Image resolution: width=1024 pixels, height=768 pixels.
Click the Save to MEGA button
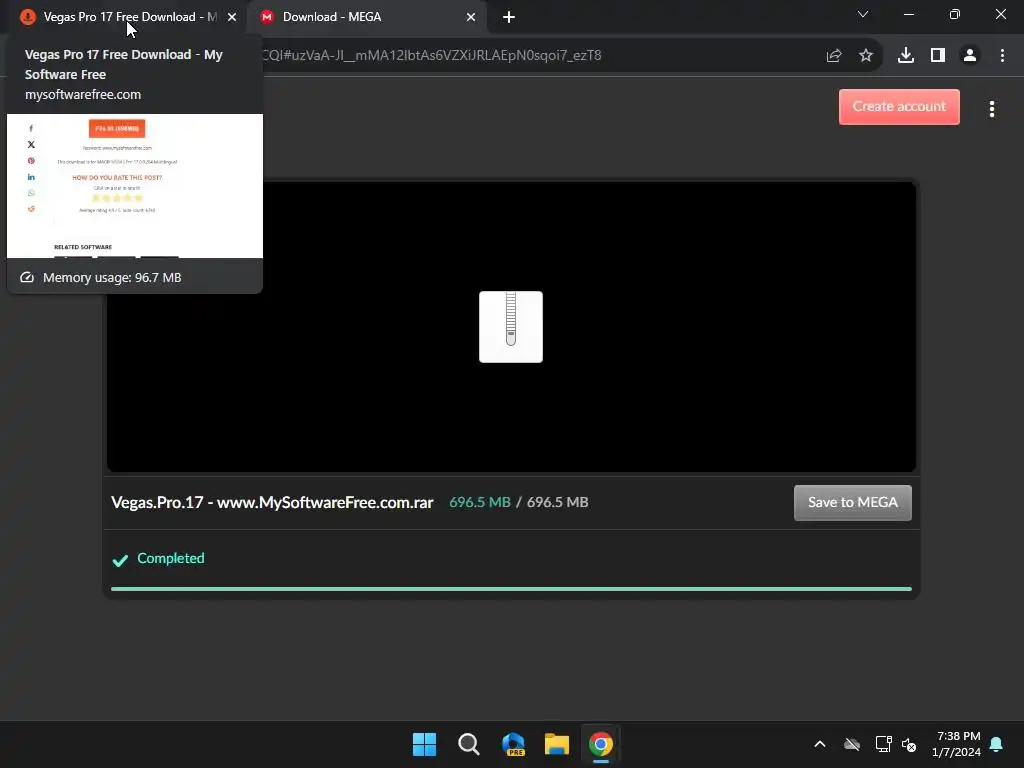853,503
